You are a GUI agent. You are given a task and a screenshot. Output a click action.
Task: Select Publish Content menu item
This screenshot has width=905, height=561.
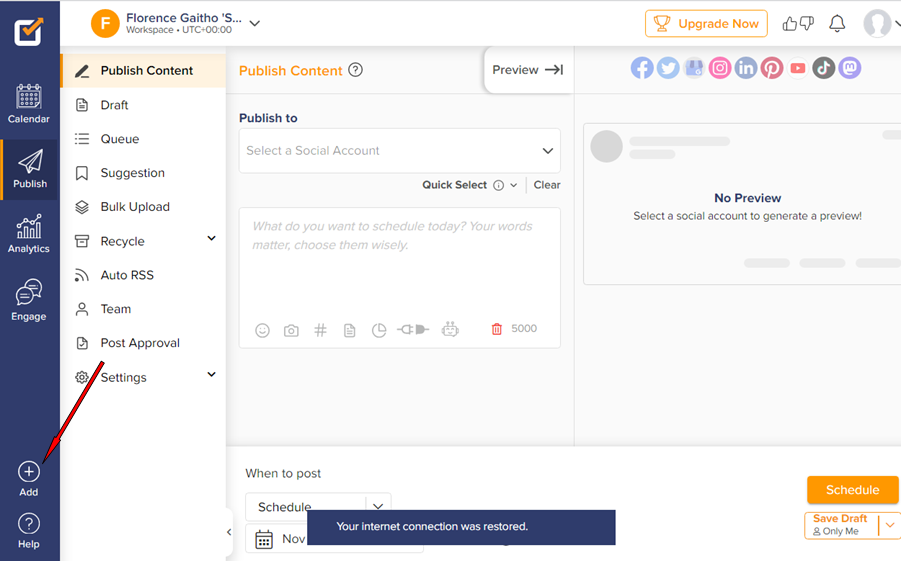(x=143, y=70)
